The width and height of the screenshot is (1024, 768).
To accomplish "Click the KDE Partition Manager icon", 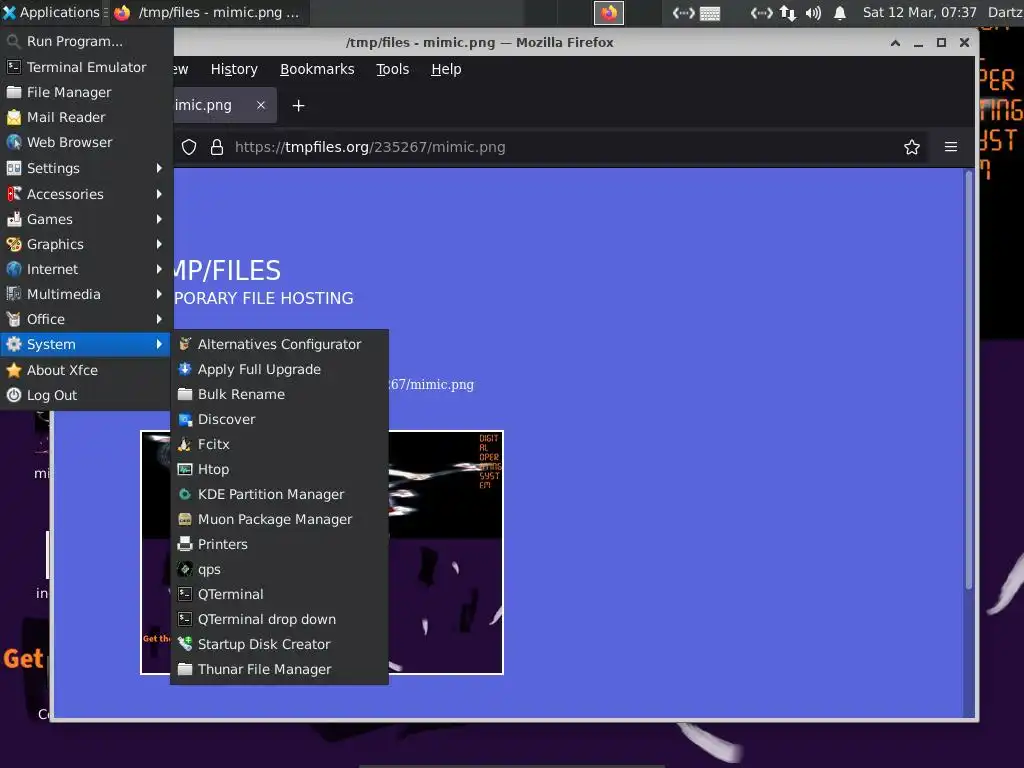I will tap(185, 494).
